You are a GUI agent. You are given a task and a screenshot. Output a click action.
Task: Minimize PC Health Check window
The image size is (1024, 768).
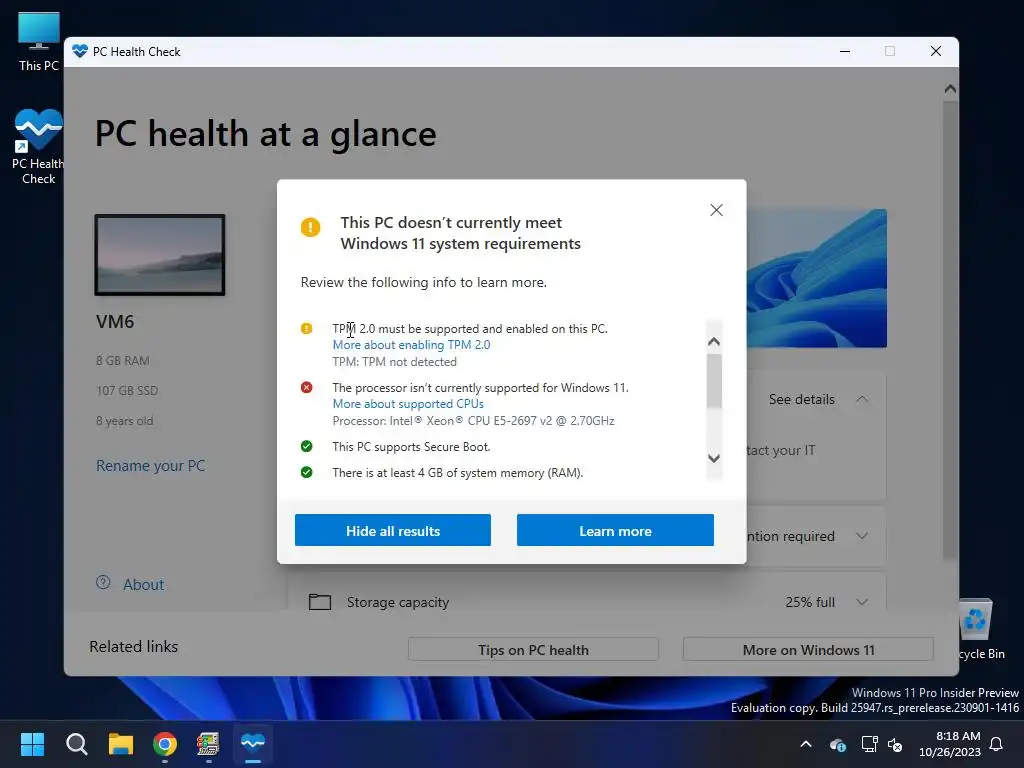(x=845, y=51)
